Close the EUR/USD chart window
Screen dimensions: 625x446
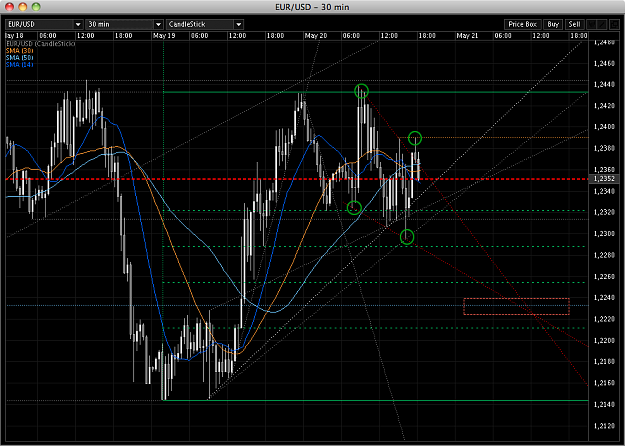pyautogui.click(x=9, y=7)
